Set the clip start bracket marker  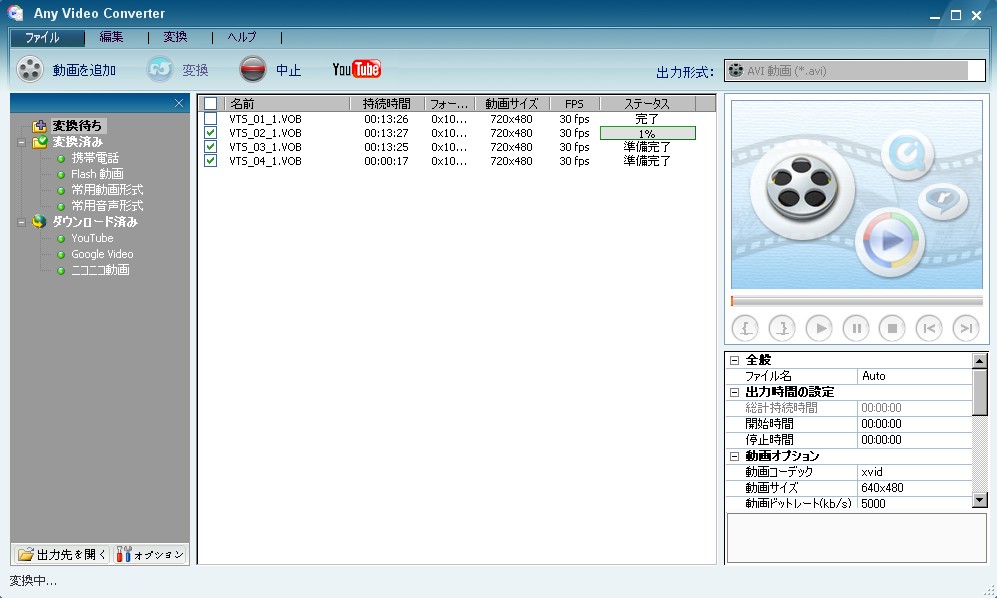point(745,328)
